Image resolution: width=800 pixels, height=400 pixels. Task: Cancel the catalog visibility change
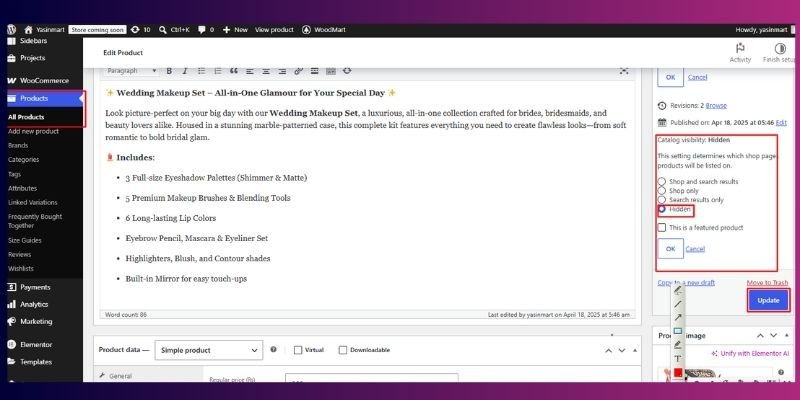pos(695,249)
